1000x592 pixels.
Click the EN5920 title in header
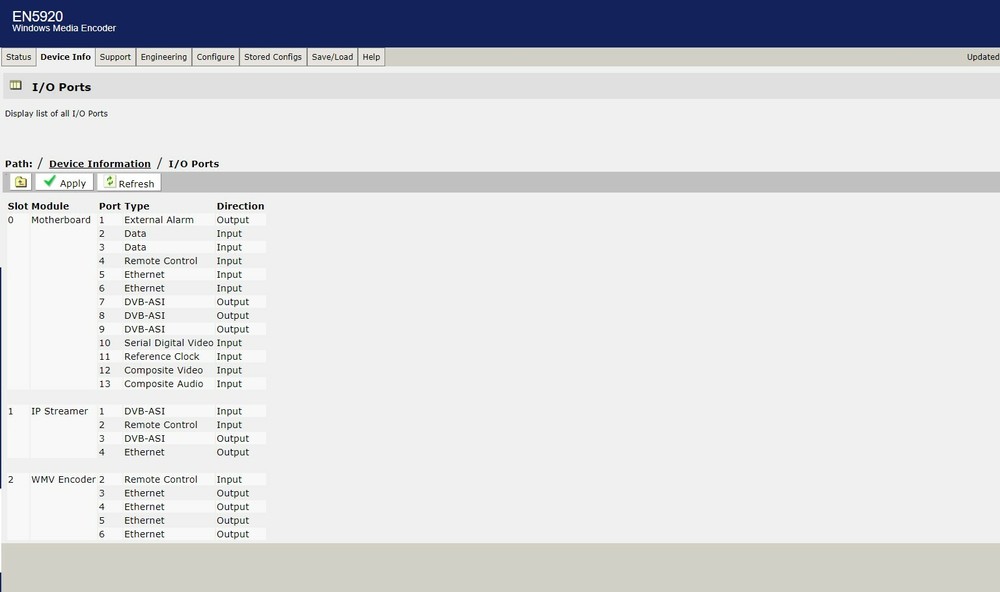pos(38,16)
